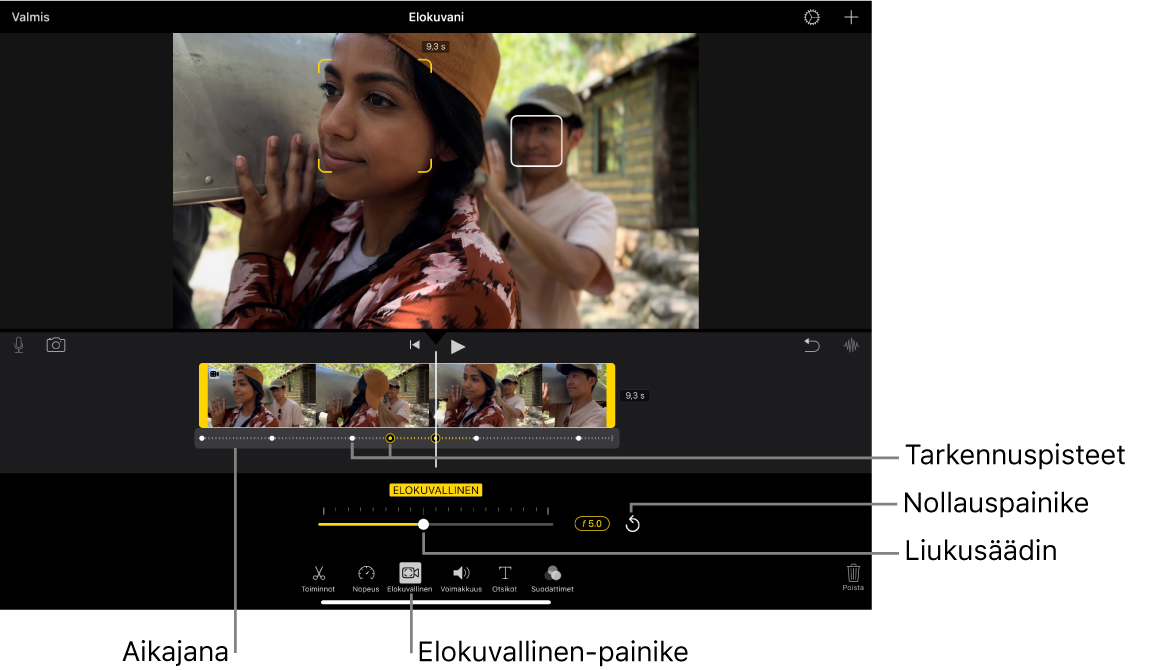
Task: Toggle the Elokuvallinen cinematic button
Action: click(x=410, y=578)
